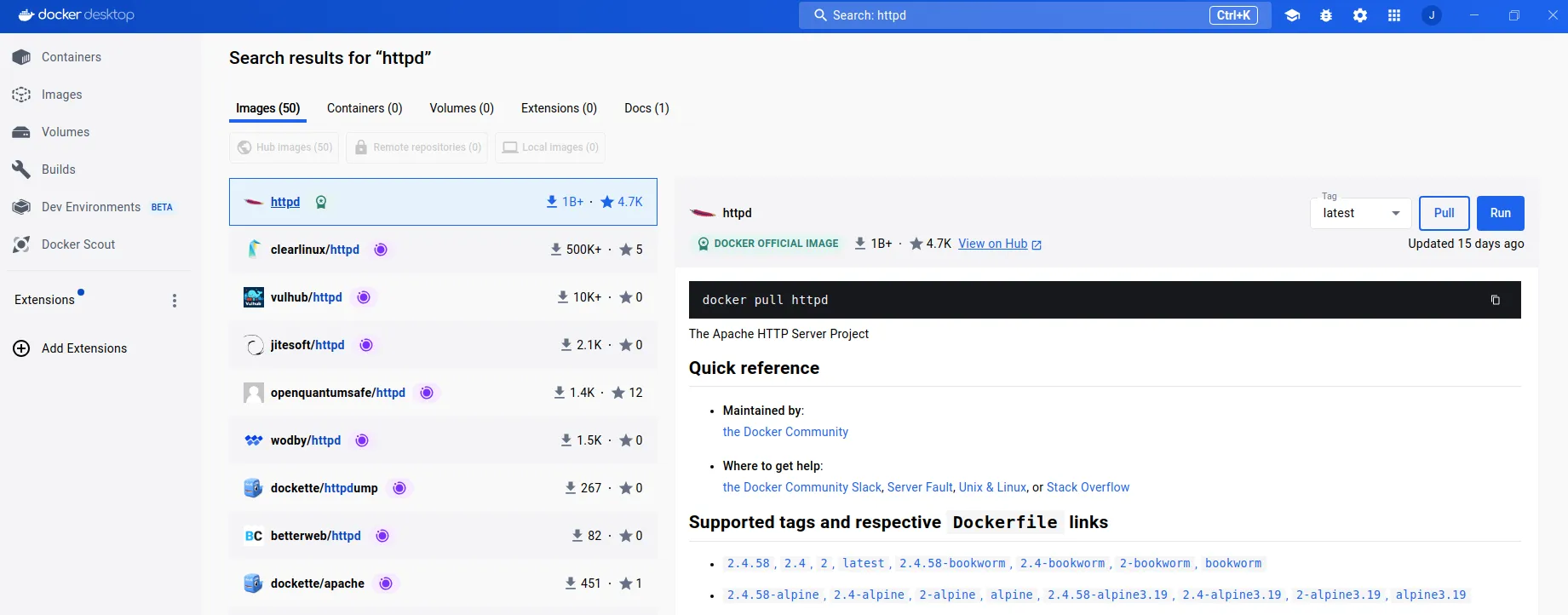This screenshot has width=1568, height=615.
Task: Expand the Tag dropdown showing latest
Action: pyautogui.click(x=1360, y=213)
